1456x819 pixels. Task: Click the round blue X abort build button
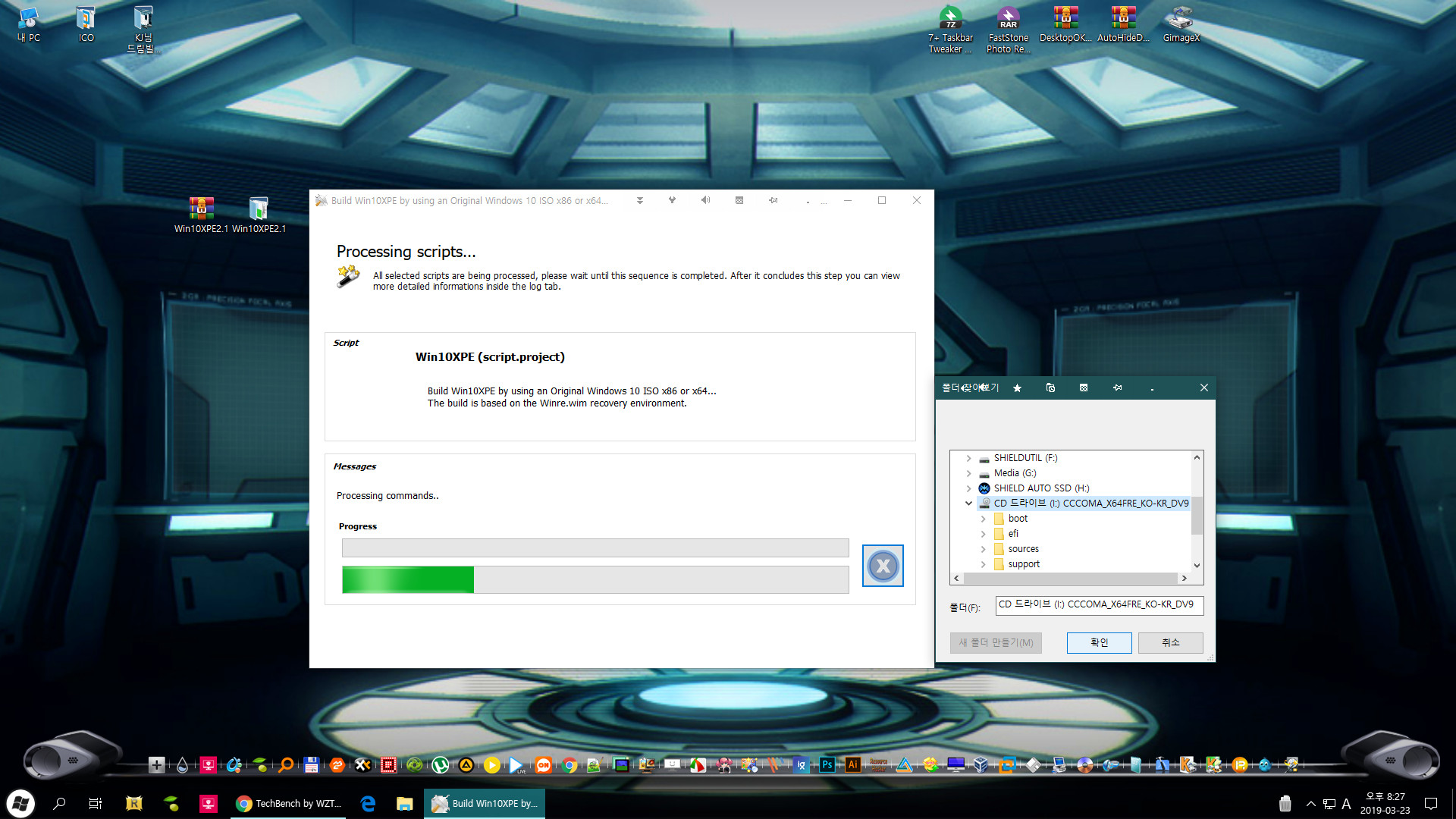(x=883, y=566)
